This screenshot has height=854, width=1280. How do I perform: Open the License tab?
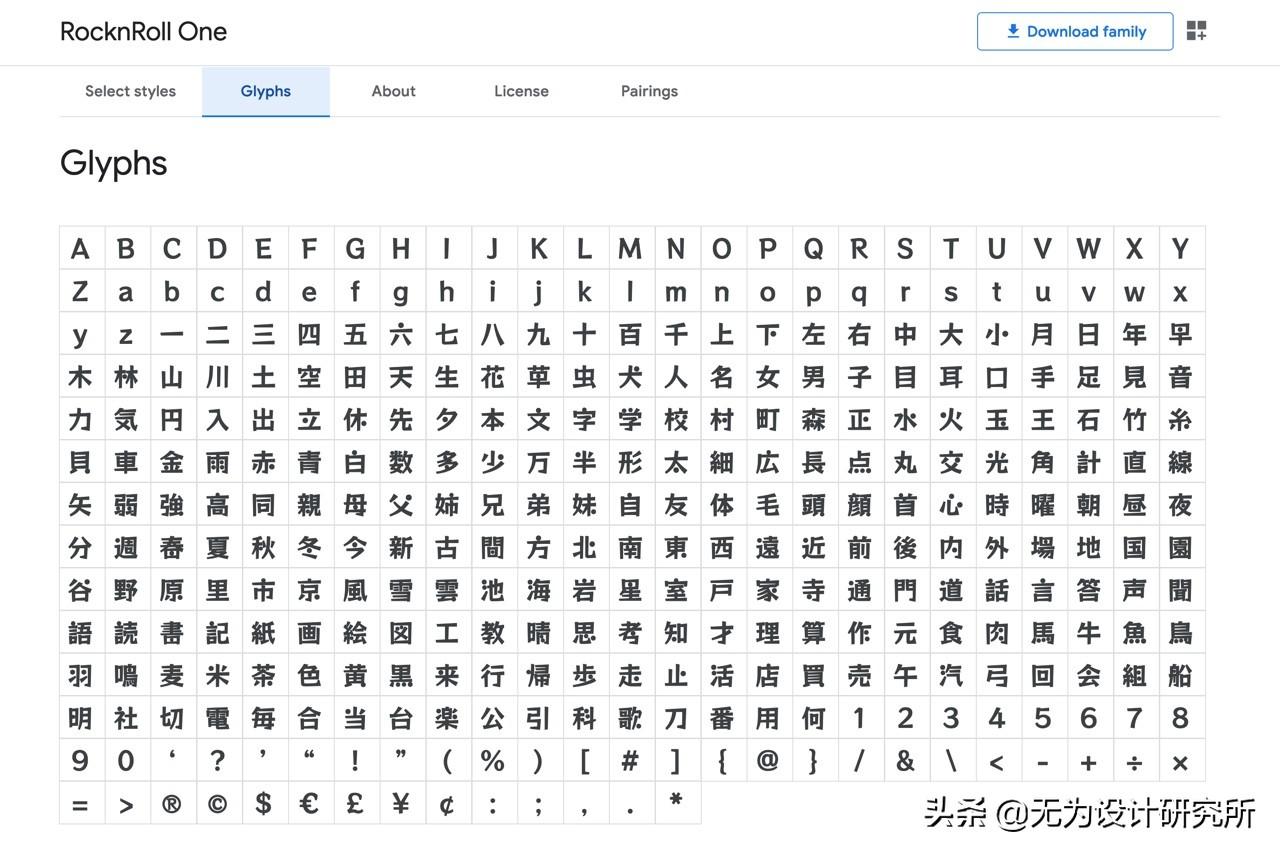pyautogui.click(x=521, y=91)
